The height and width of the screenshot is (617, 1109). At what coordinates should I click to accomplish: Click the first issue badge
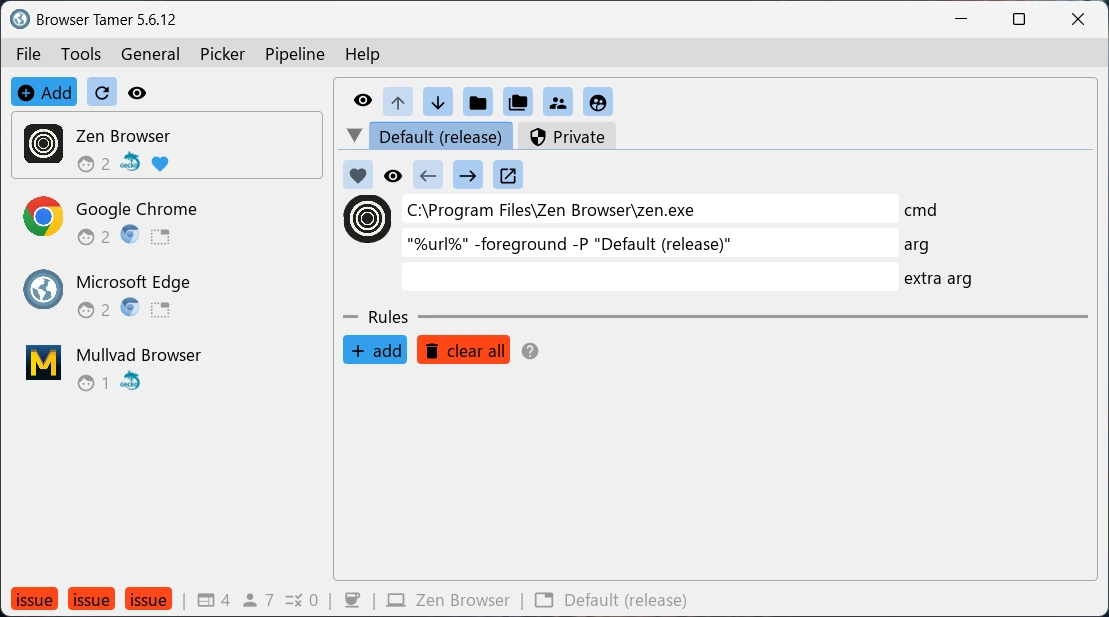[34, 599]
